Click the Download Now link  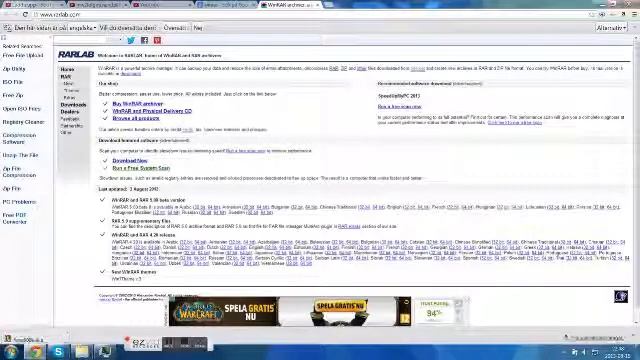pos(130,161)
